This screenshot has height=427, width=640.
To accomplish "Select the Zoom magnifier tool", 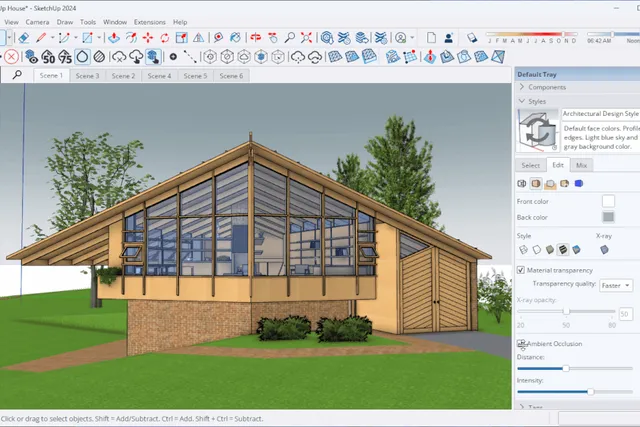I will pyautogui.click(x=289, y=38).
